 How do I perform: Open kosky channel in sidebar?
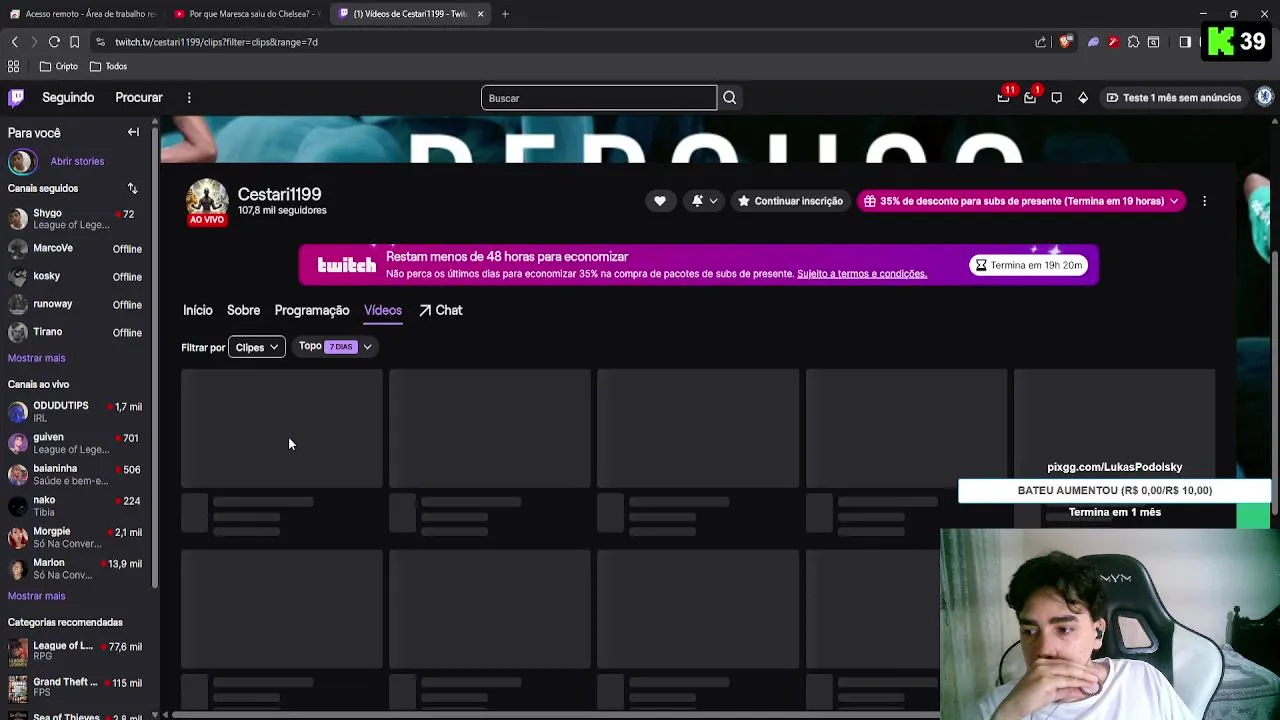[76, 276]
